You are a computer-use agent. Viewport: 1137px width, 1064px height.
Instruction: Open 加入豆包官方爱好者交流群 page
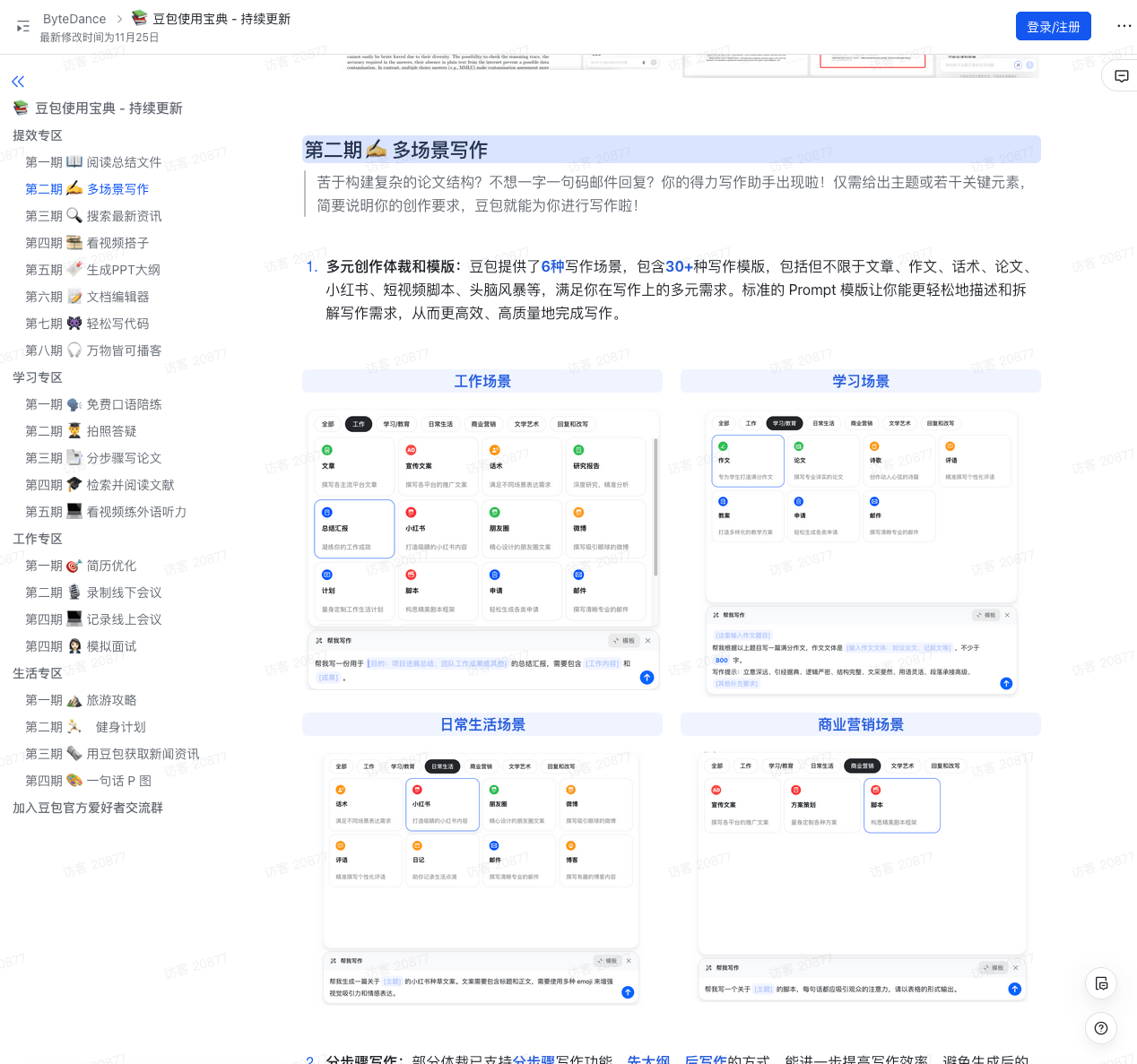(88, 808)
